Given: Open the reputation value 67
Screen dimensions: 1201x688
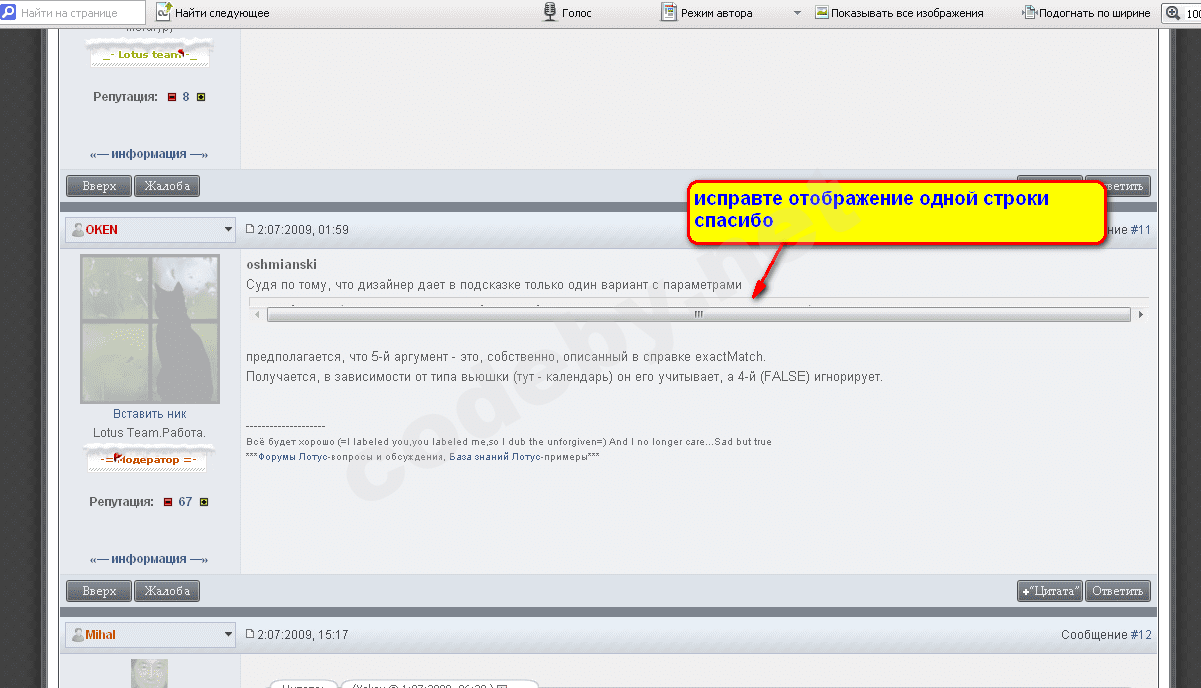Looking at the screenshot, I should 186,502.
